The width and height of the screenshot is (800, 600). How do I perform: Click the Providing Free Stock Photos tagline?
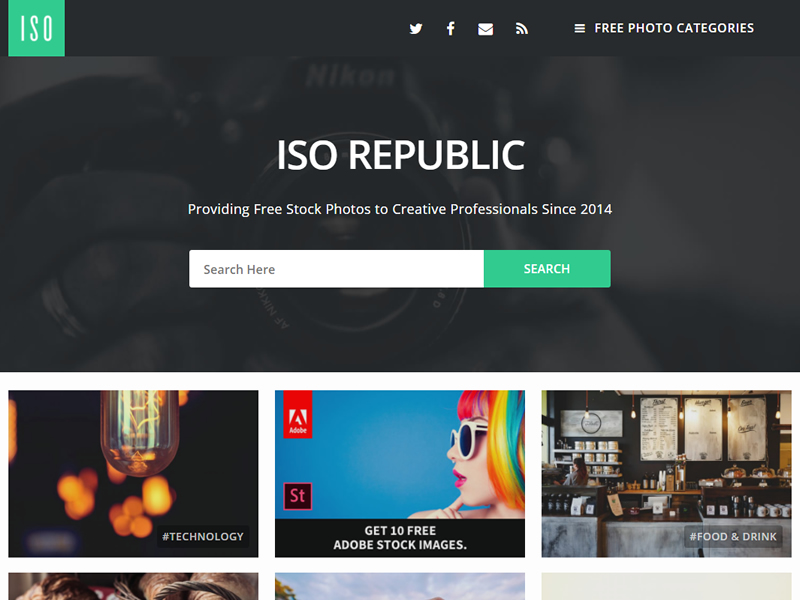click(x=400, y=209)
